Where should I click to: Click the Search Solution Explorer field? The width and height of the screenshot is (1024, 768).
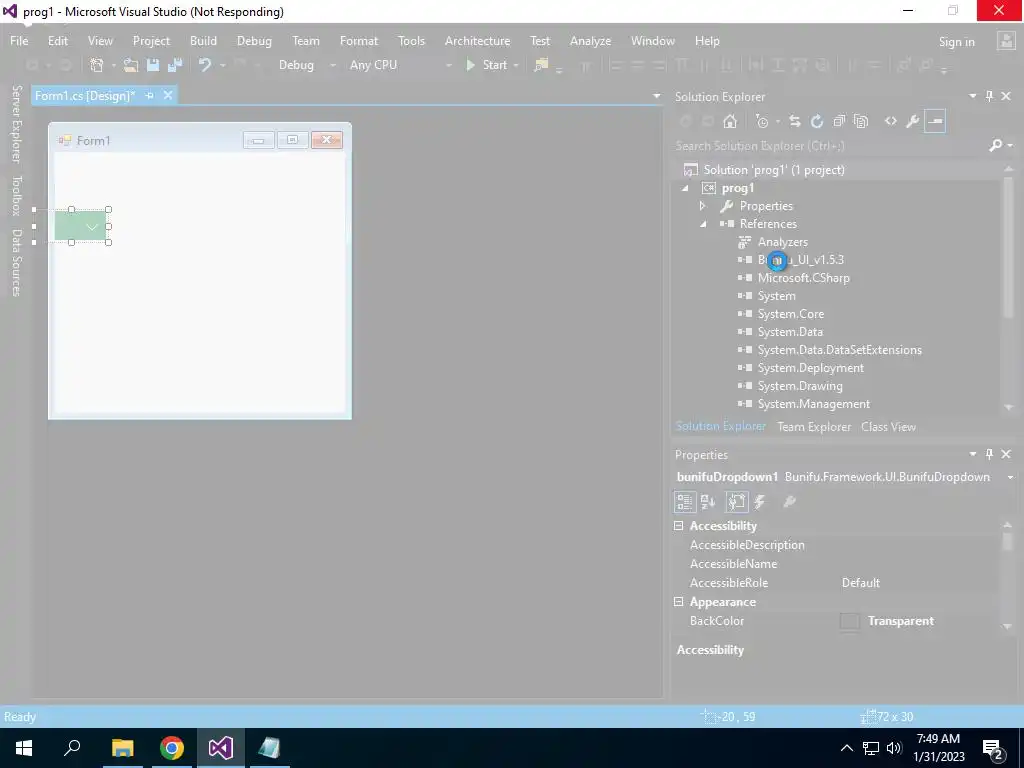coord(829,146)
